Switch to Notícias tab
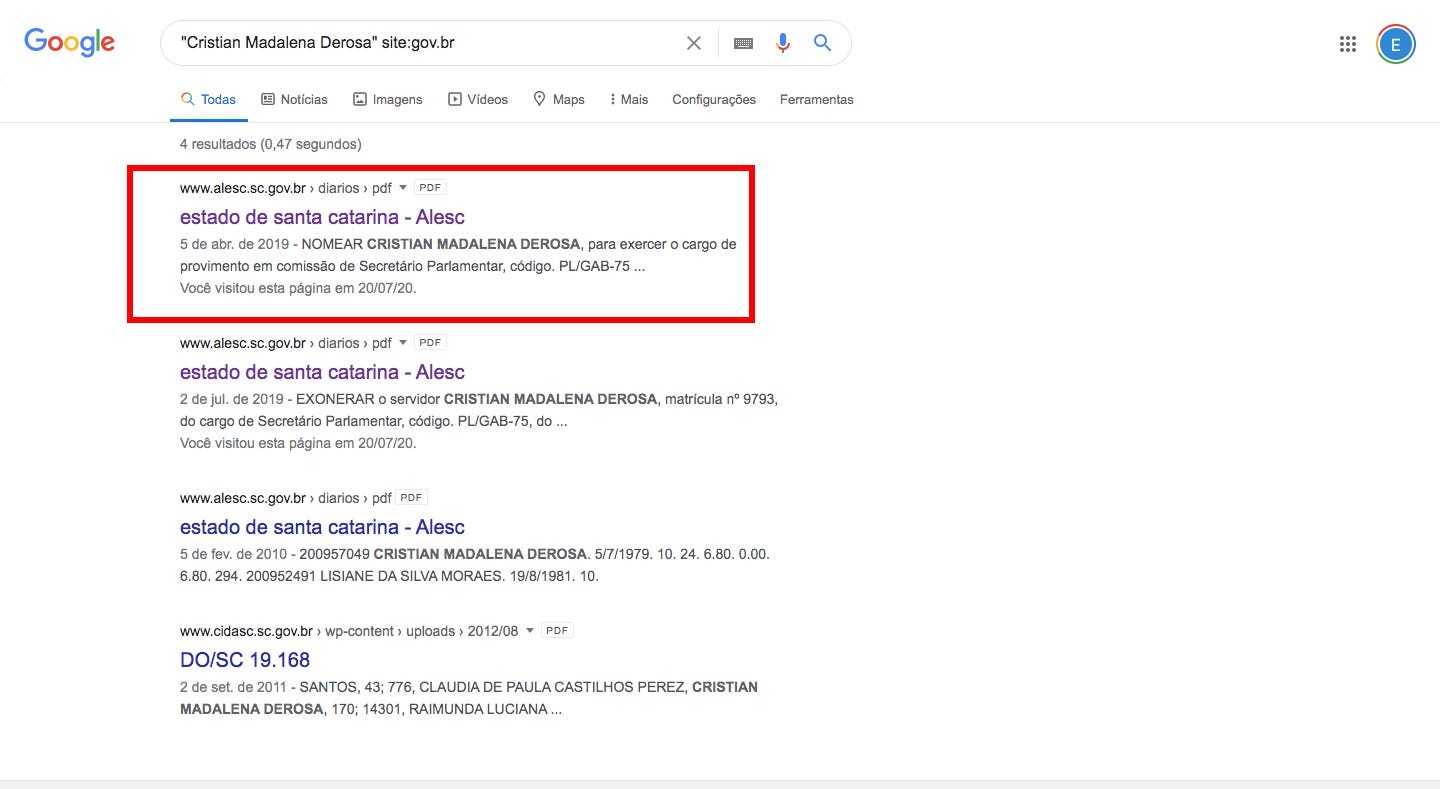The image size is (1440, 789). pos(294,100)
